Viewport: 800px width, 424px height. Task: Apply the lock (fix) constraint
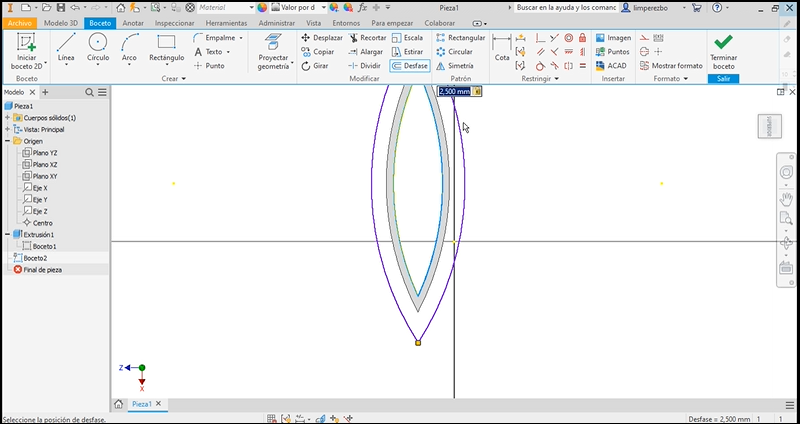[x=582, y=38]
